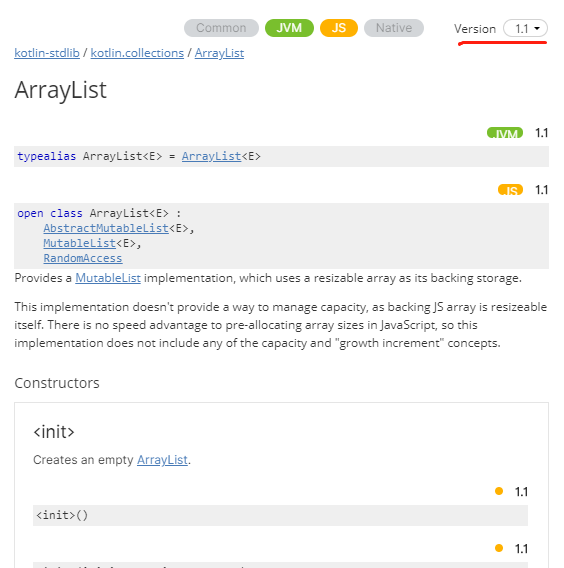Open the AbstractMutableList supertype link
The image size is (564, 568).
tap(106, 228)
